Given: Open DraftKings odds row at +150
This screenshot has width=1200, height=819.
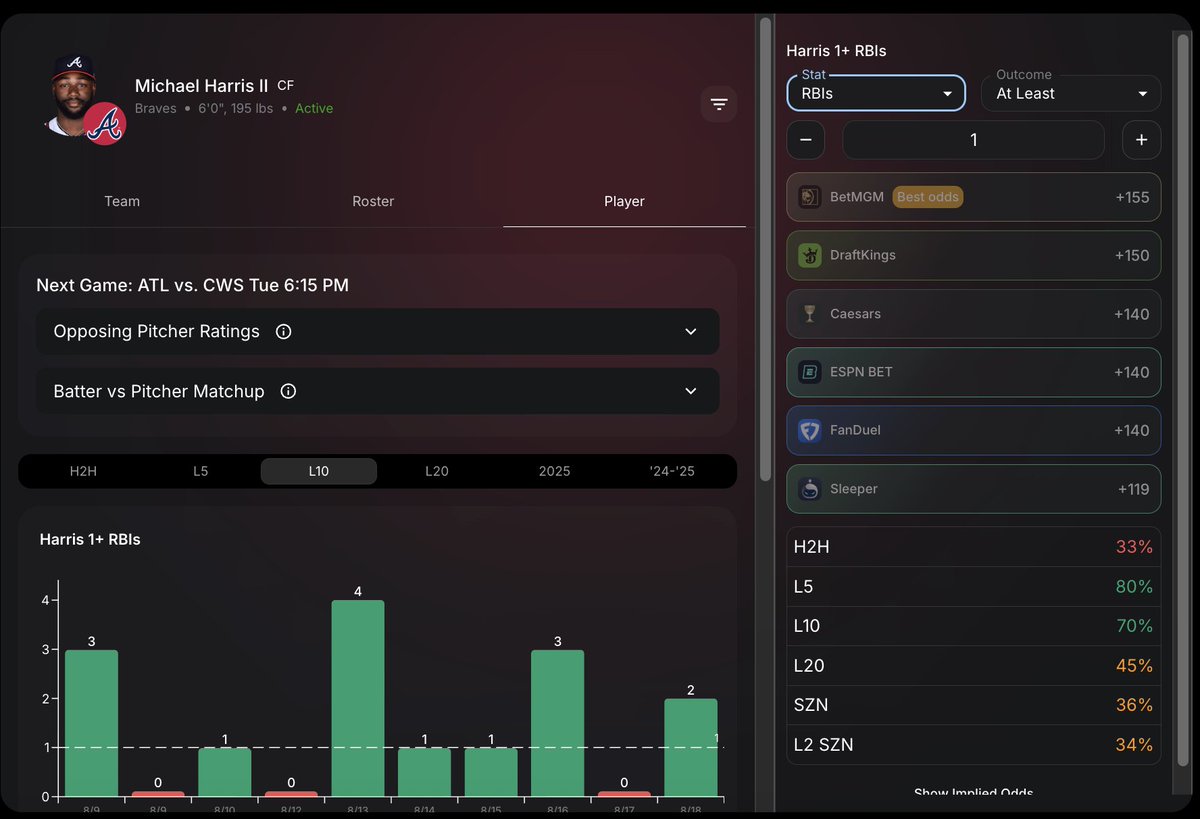Looking at the screenshot, I should (x=974, y=255).
